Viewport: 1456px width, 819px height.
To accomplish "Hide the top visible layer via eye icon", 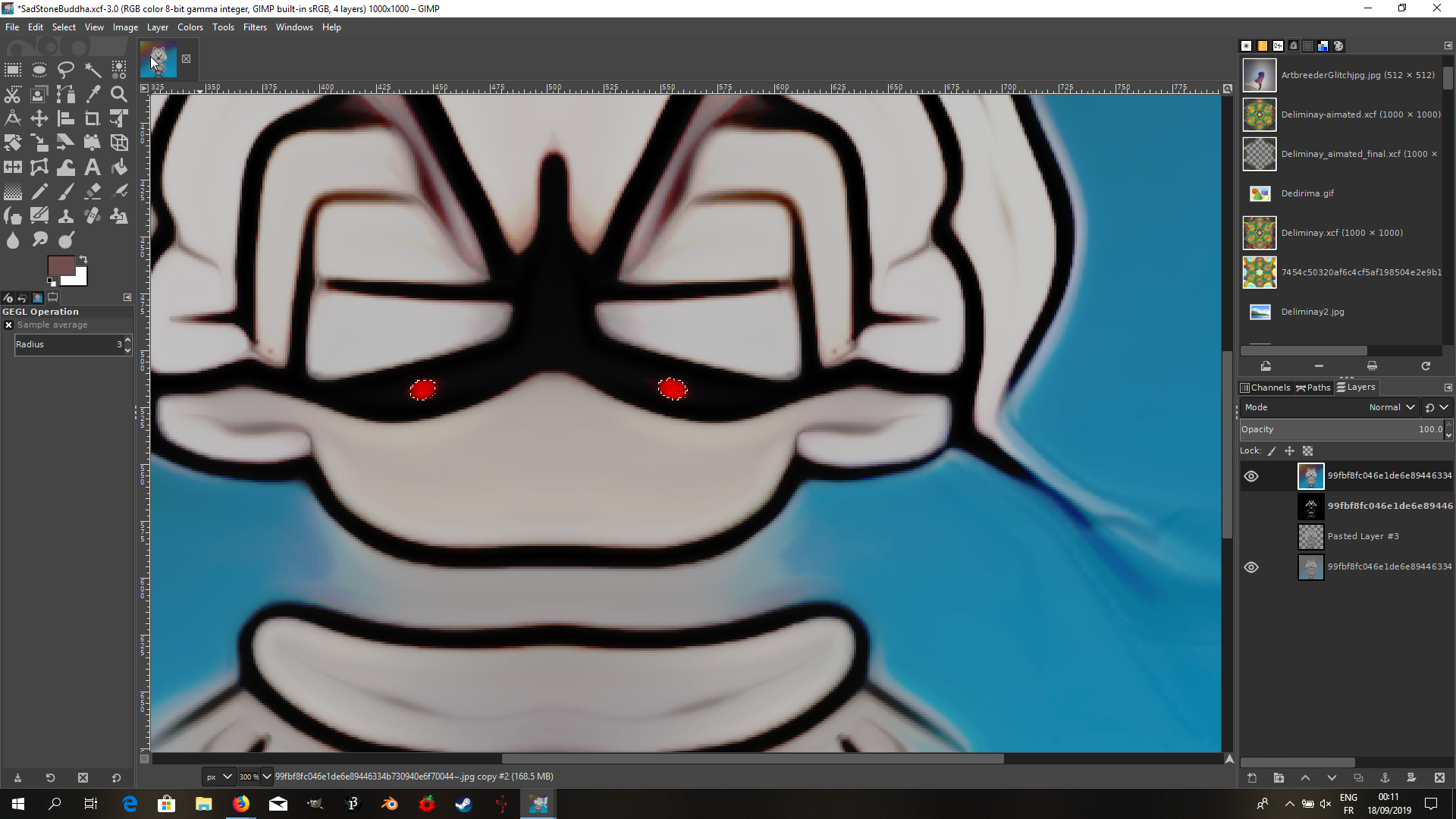I will pos(1251,476).
